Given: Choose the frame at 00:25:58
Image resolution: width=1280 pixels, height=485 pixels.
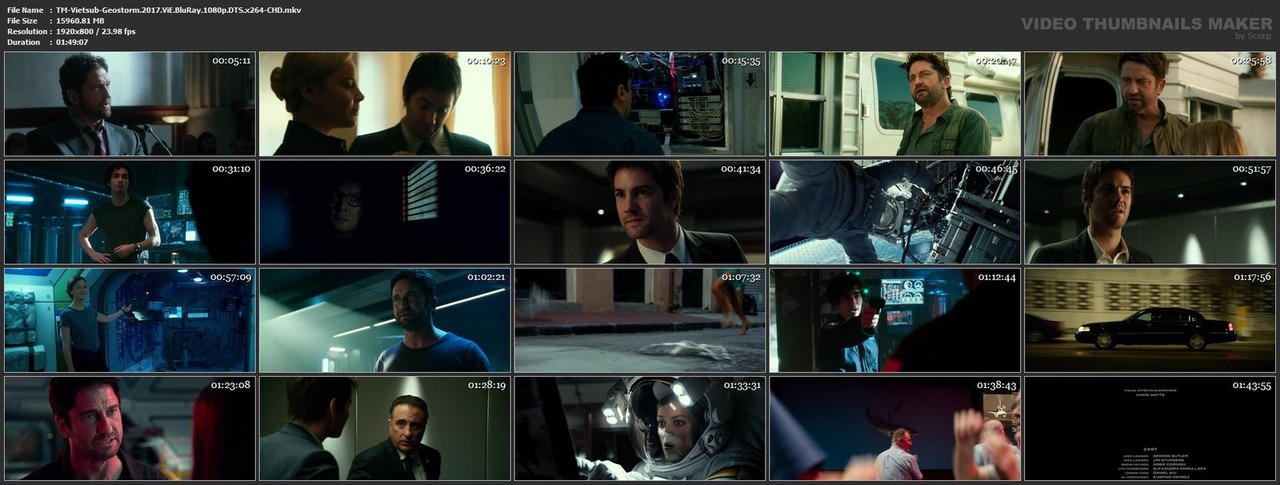Looking at the screenshot, I should [x=1150, y=104].
